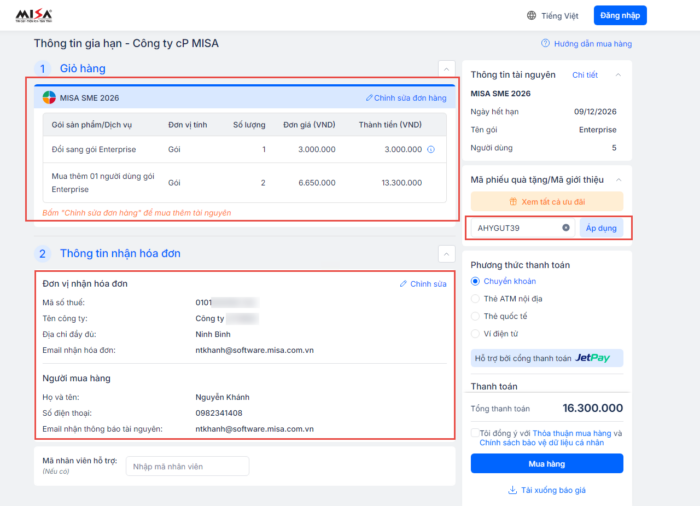Screen dimensions: 700x506
Task: Clear the voucher code with the x icon
Action: click(x=565, y=228)
